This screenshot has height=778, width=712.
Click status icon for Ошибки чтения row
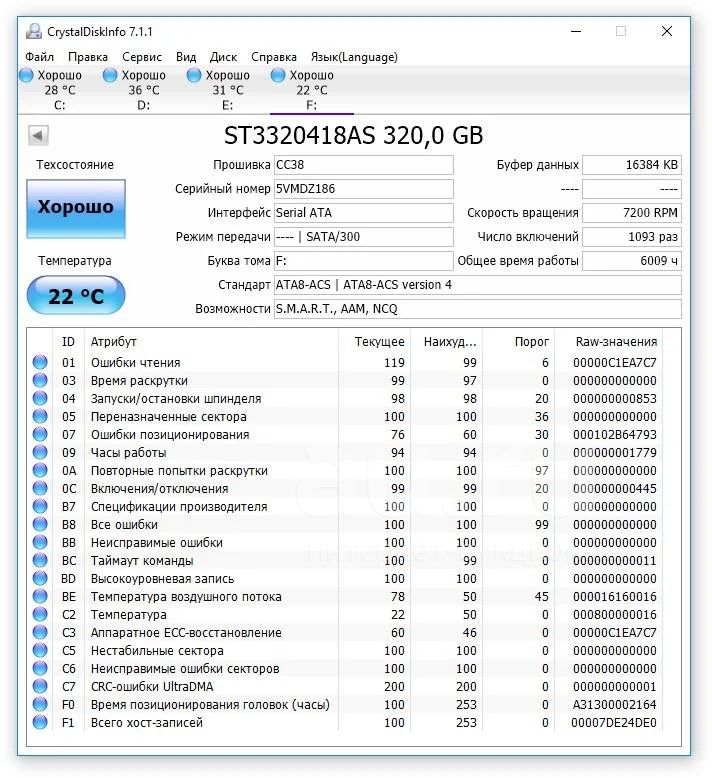click(40, 363)
